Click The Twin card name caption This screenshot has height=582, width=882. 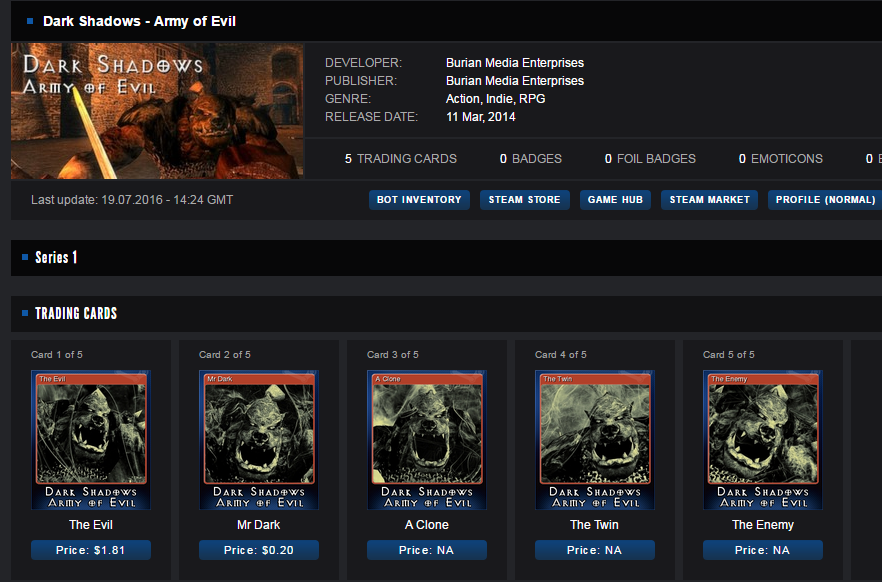click(x=594, y=525)
